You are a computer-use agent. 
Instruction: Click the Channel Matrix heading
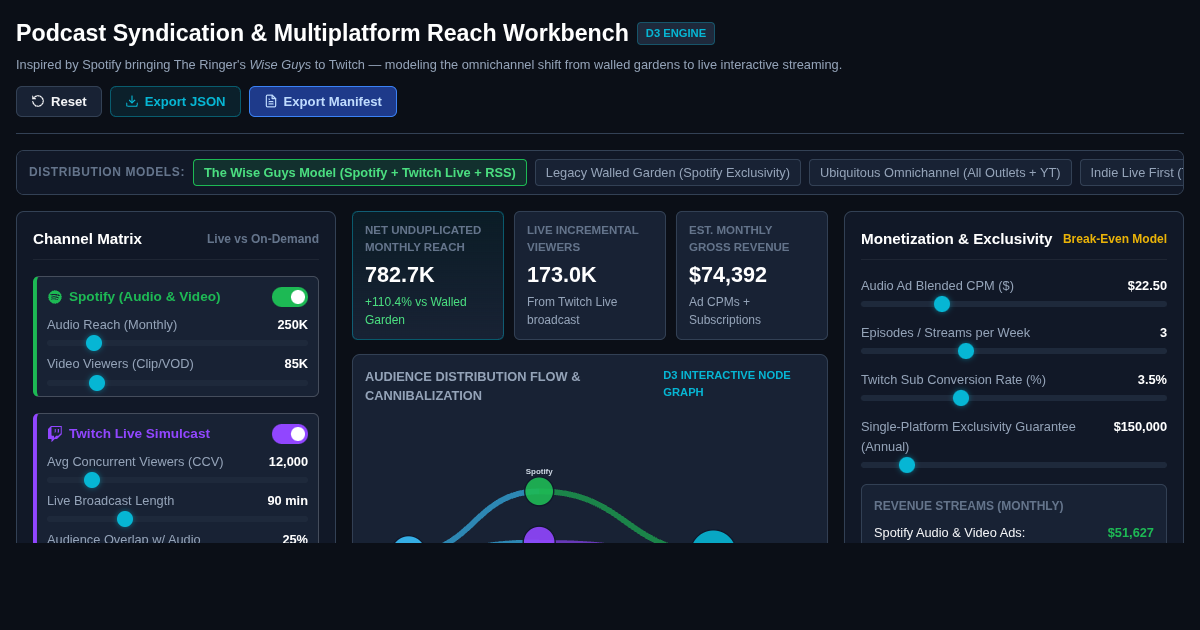(88, 239)
